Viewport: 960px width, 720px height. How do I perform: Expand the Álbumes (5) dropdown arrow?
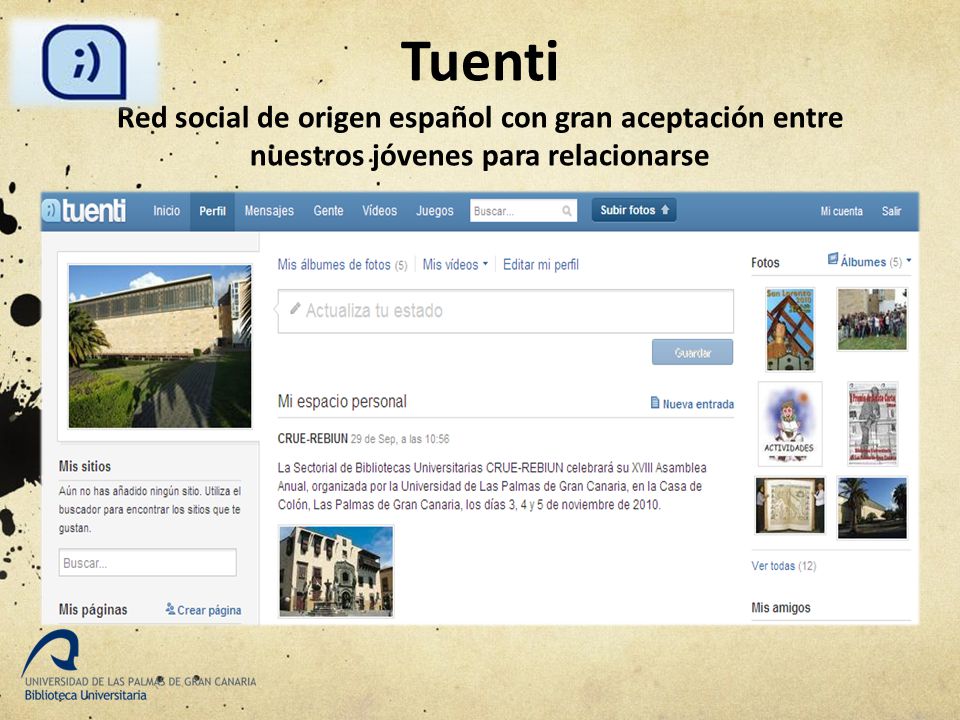click(909, 261)
